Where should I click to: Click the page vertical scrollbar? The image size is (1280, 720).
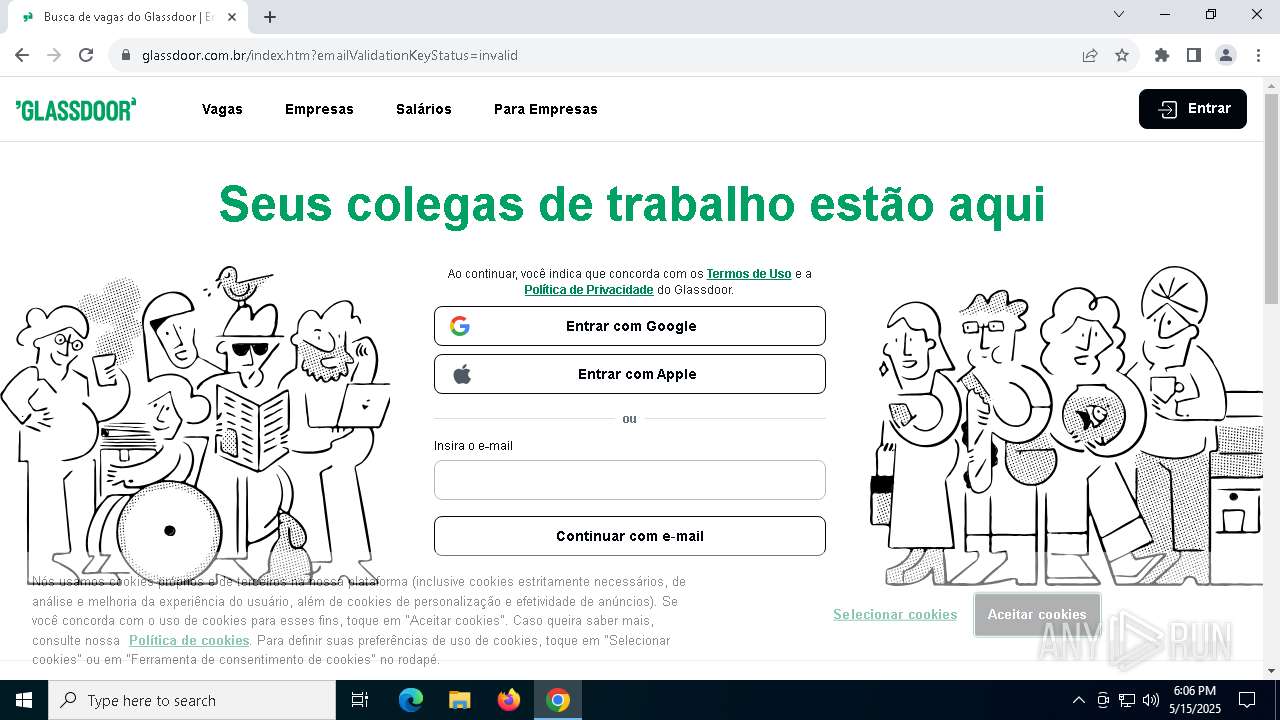click(1271, 200)
